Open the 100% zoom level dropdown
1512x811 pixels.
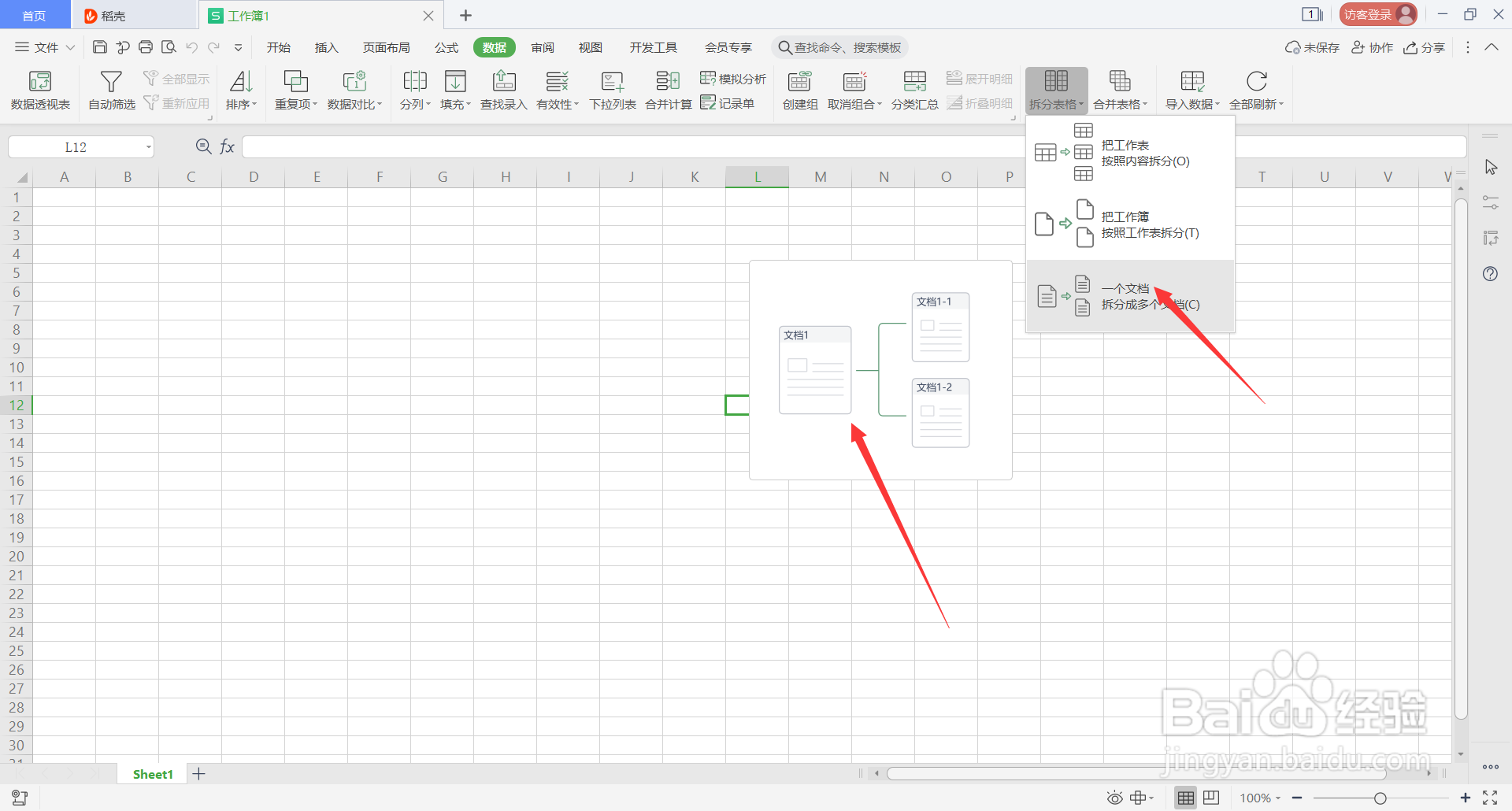pyautogui.click(x=1260, y=798)
